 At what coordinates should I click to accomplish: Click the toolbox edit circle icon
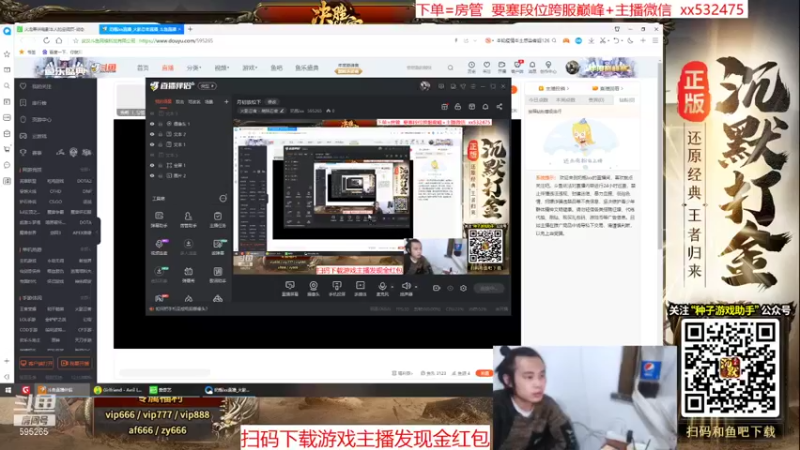[223, 198]
